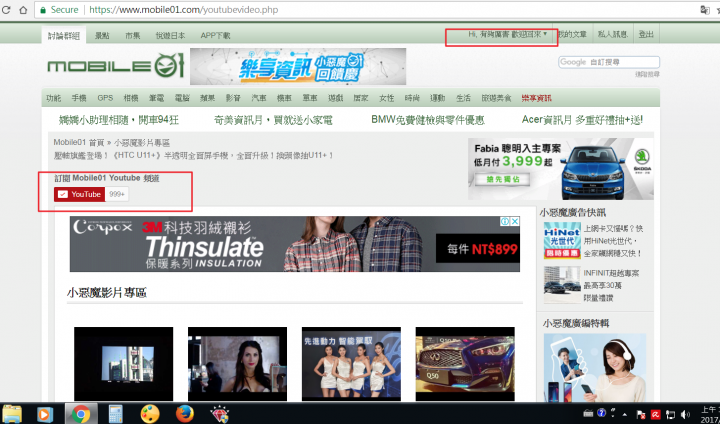This screenshot has width=720, height=424.
Task: Open the red 樂享資訊 menu item
Action: (x=537, y=98)
